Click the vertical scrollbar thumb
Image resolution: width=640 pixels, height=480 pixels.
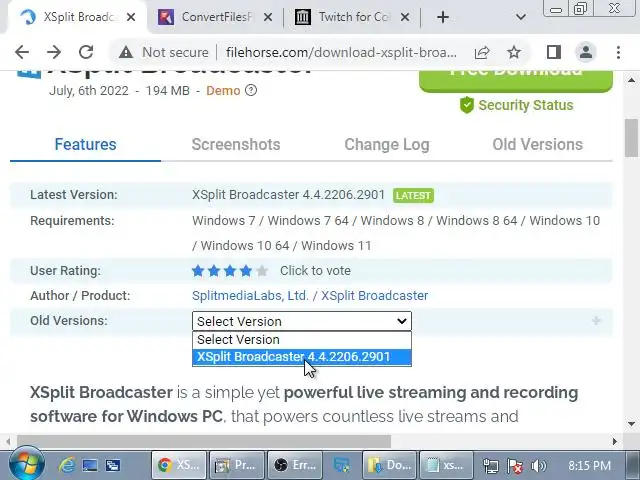[x=631, y=138]
